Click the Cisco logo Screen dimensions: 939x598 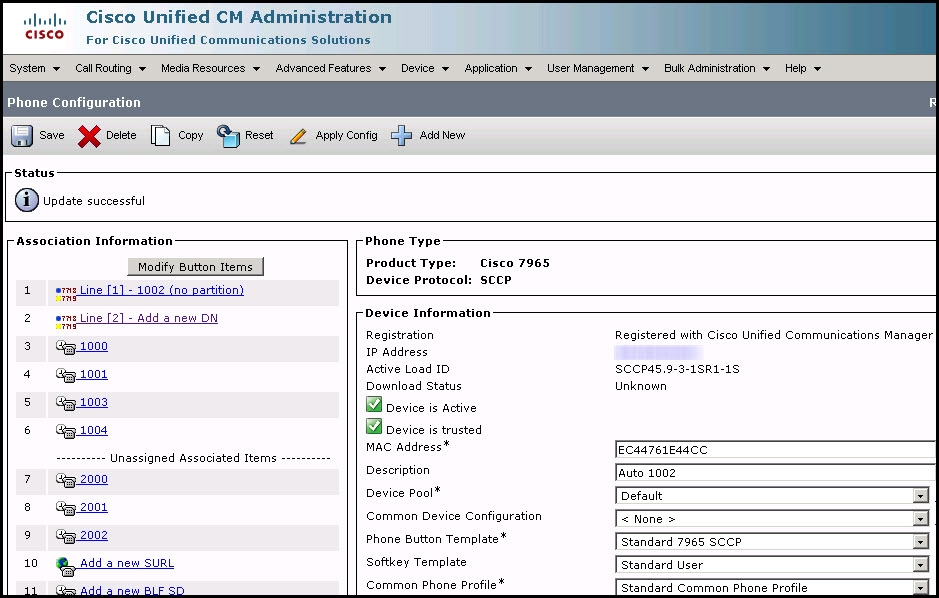coord(44,28)
